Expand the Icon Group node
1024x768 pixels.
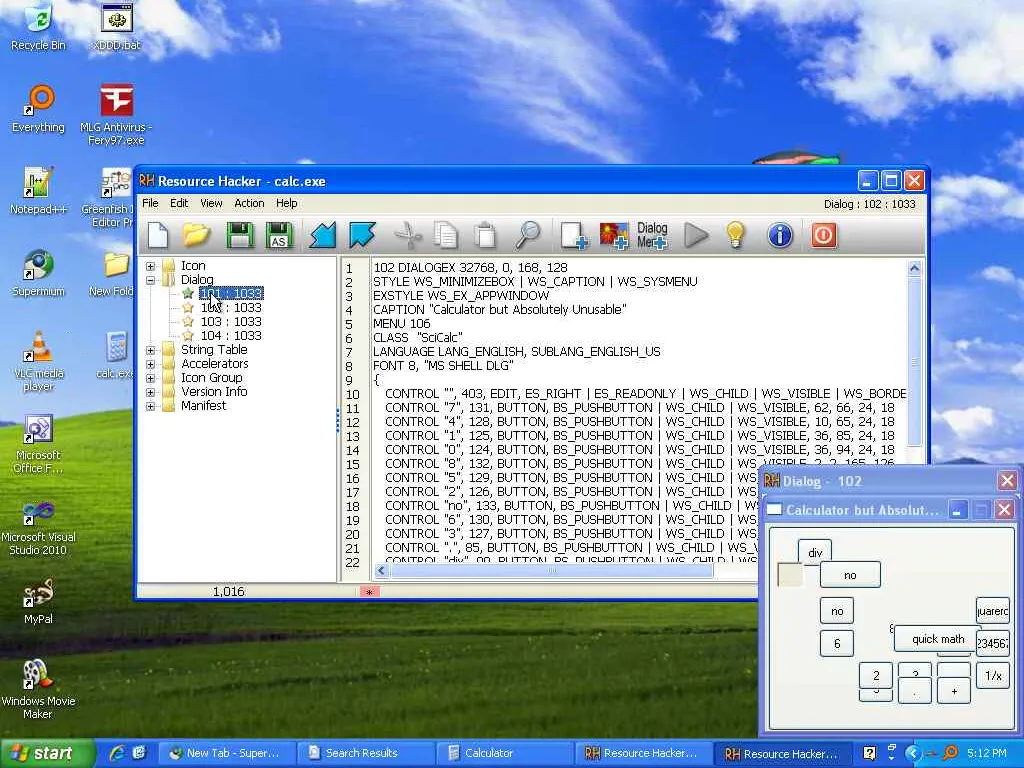point(150,378)
